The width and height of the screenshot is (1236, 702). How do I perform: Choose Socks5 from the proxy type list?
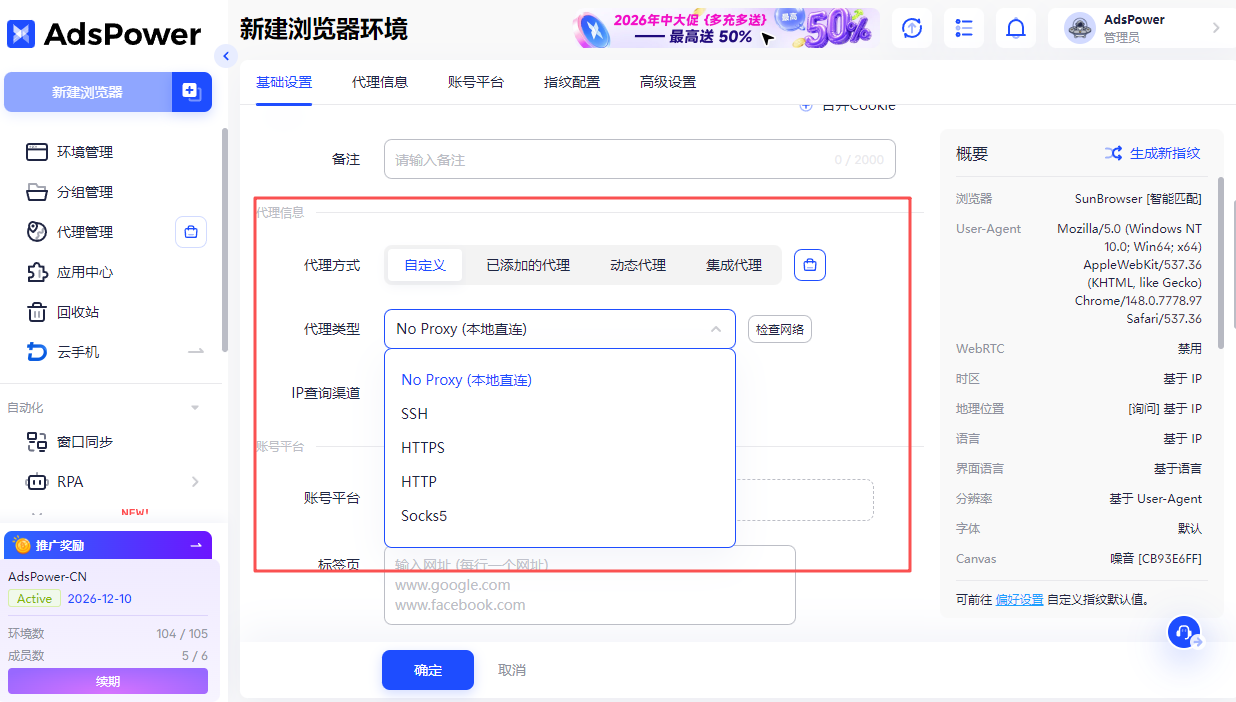[x=560, y=516]
